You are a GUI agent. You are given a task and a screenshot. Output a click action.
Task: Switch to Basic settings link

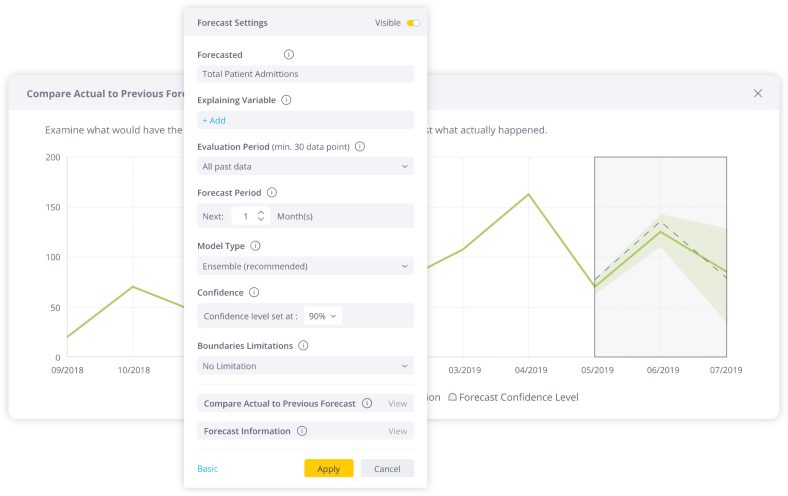click(x=208, y=468)
